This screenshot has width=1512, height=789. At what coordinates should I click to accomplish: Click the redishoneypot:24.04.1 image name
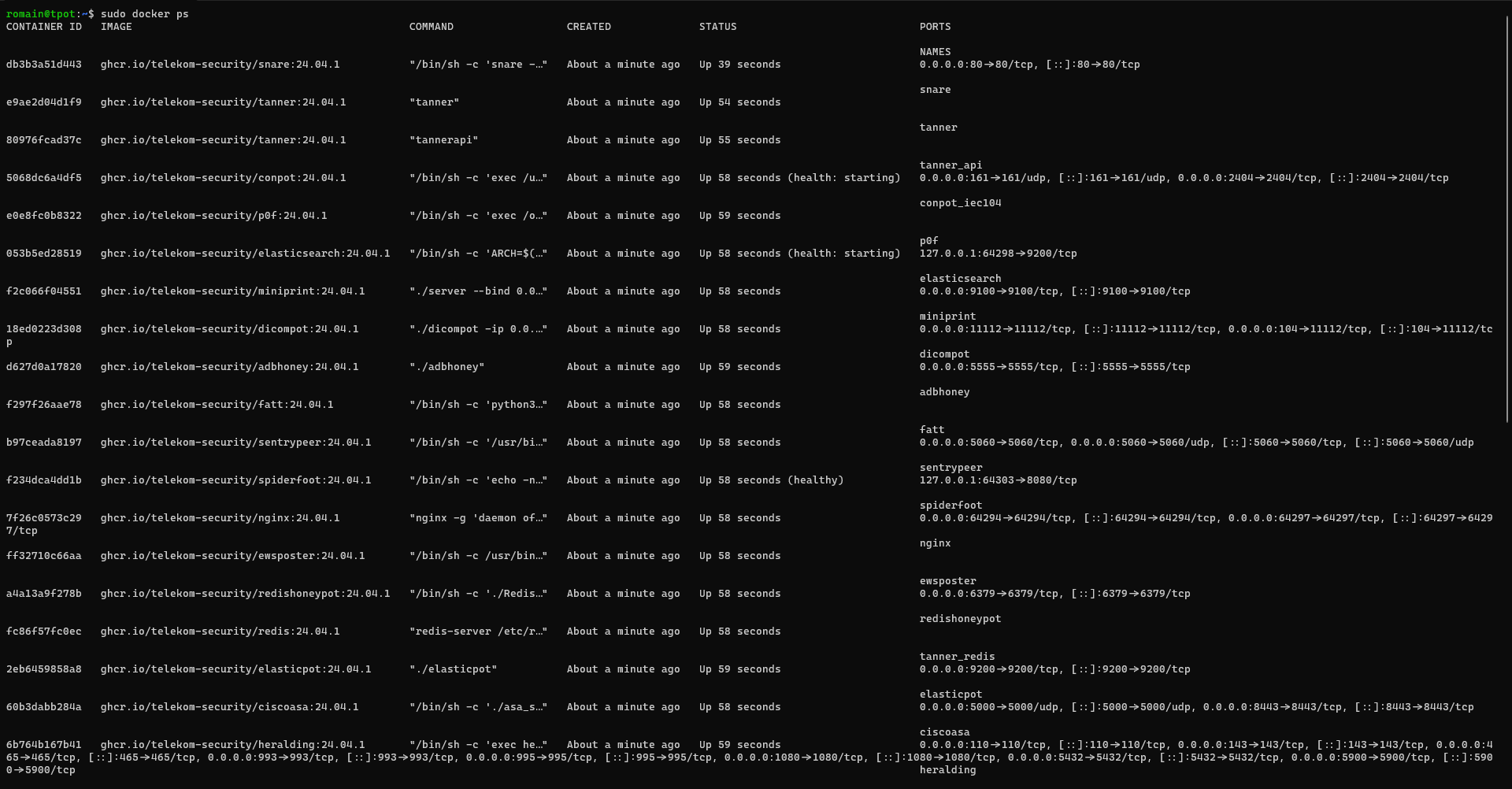click(x=245, y=594)
